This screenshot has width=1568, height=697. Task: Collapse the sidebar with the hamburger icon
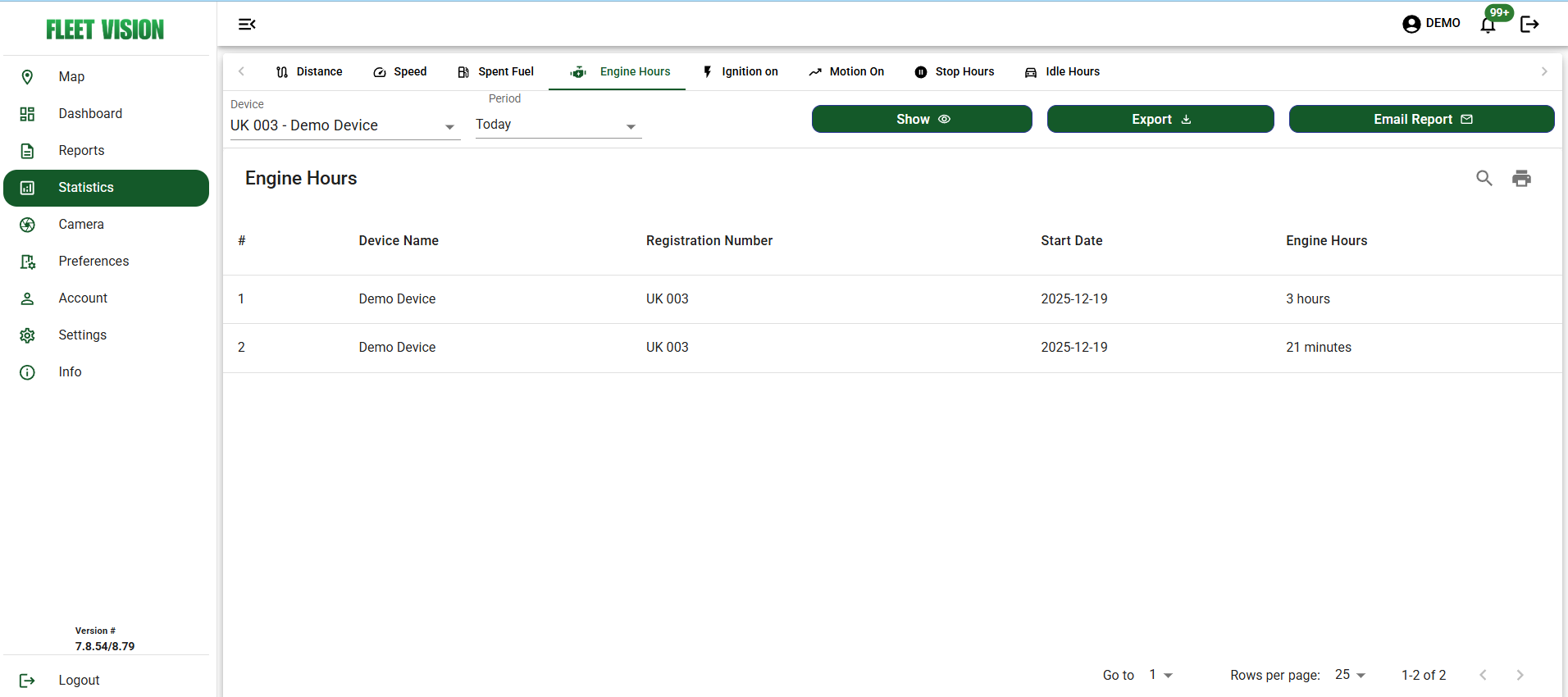point(247,25)
